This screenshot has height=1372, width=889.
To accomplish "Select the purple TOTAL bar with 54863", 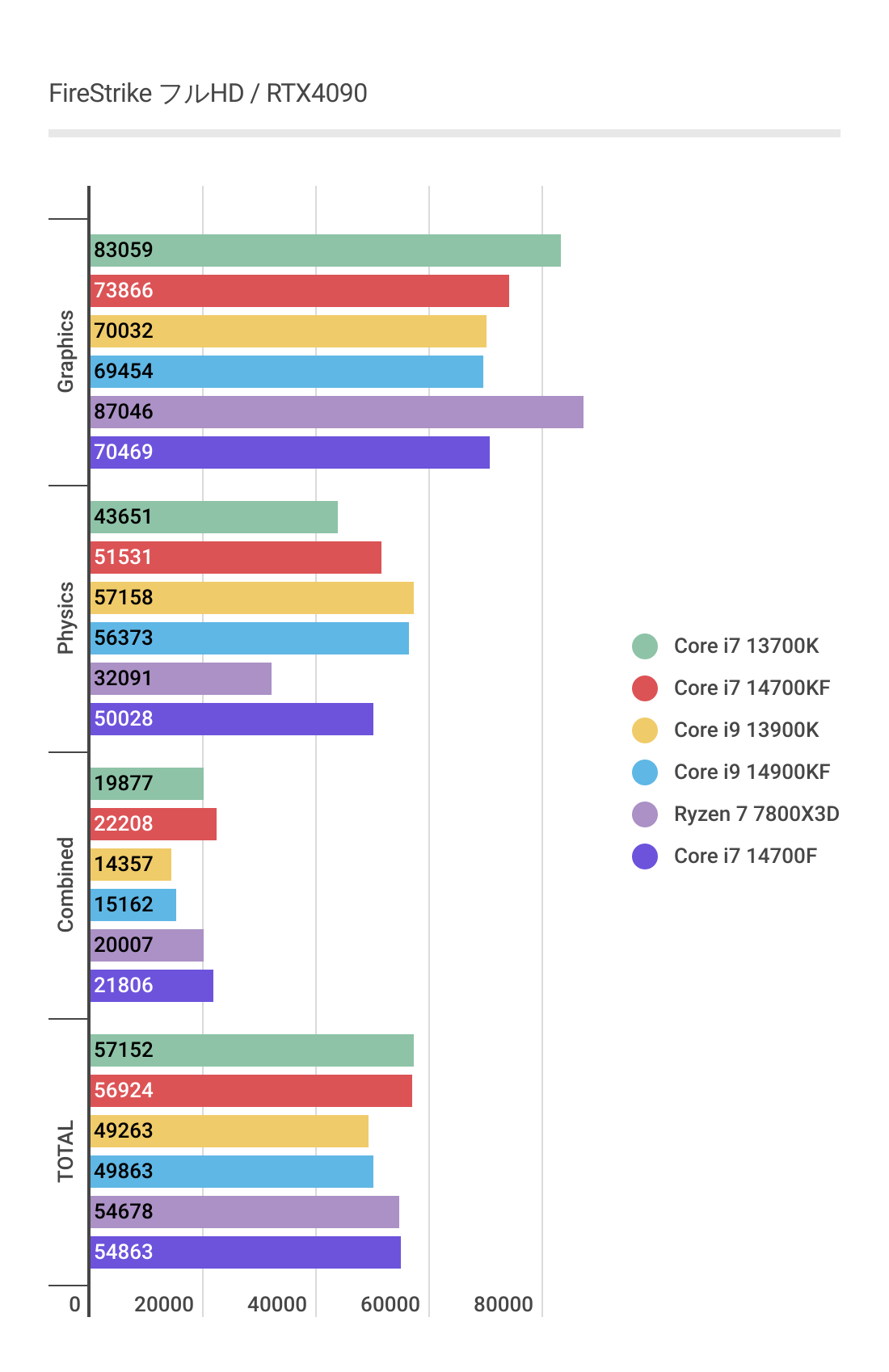I will pyautogui.click(x=245, y=1252).
